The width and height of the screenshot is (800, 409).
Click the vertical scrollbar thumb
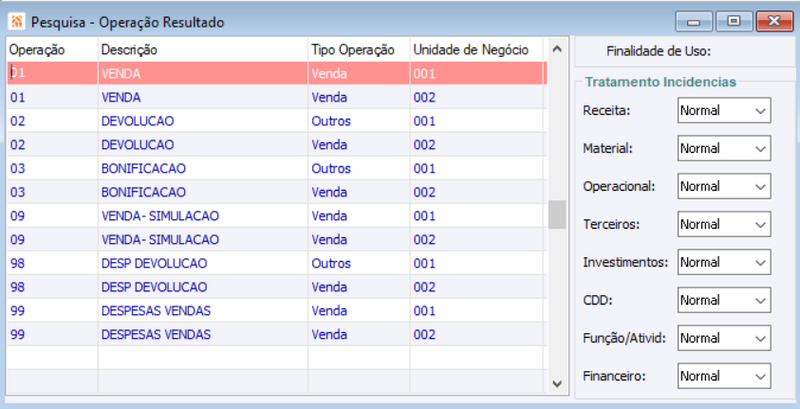[x=557, y=215]
